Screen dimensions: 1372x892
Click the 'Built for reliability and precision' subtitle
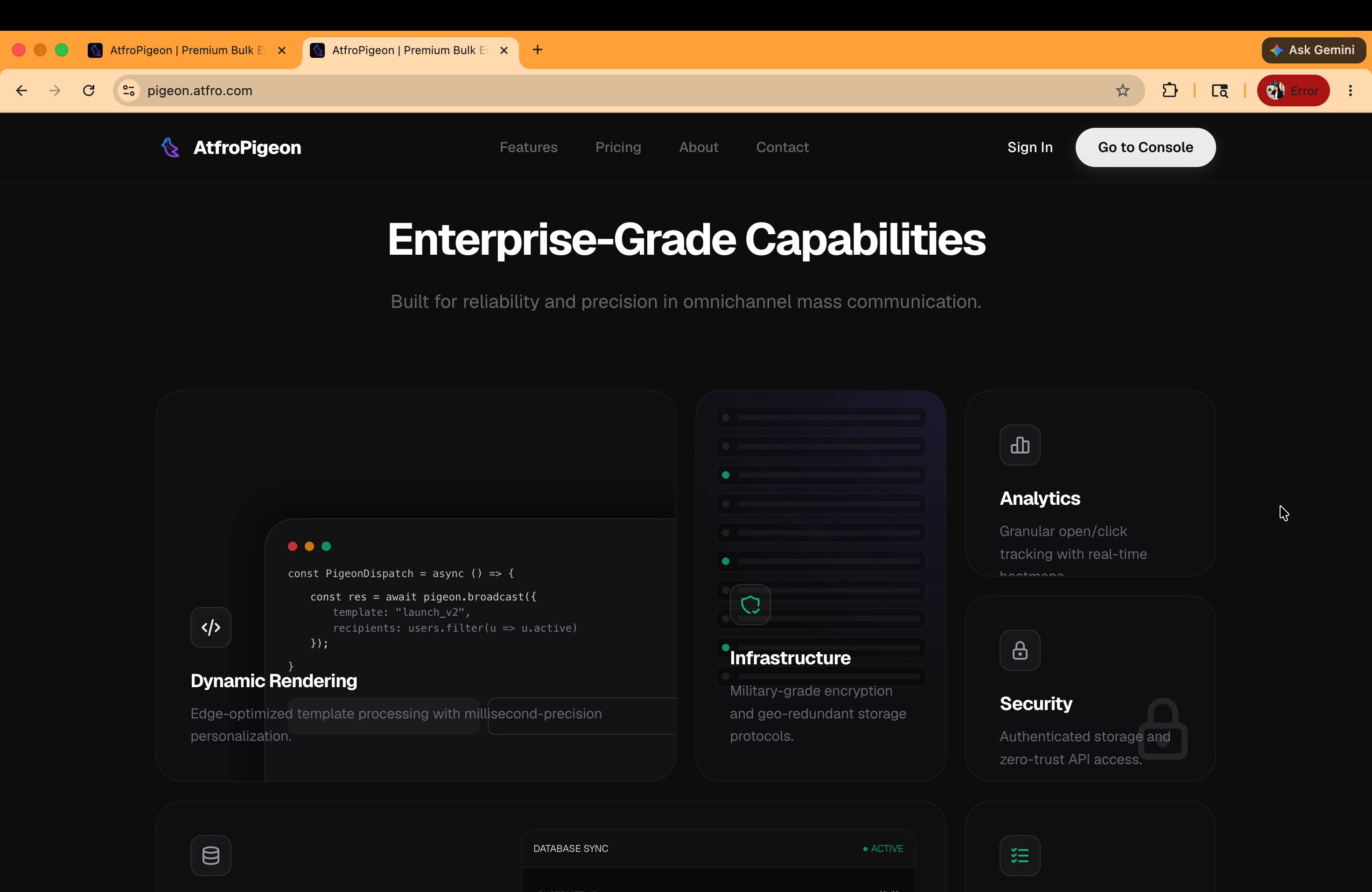686,301
